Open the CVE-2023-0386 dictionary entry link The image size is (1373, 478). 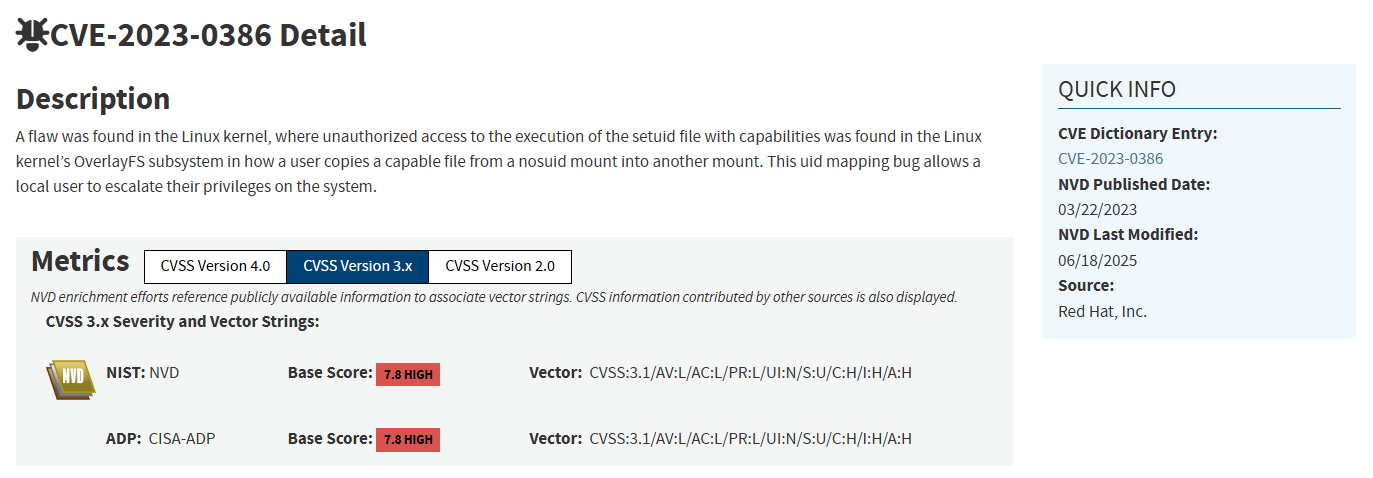tap(1110, 158)
